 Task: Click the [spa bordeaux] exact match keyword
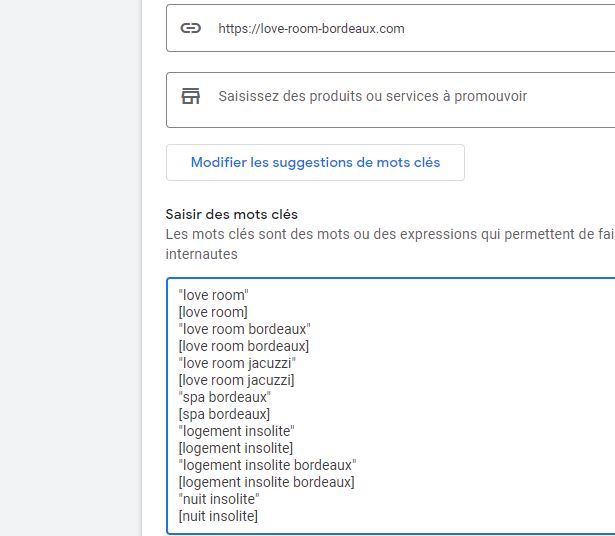point(225,414)
